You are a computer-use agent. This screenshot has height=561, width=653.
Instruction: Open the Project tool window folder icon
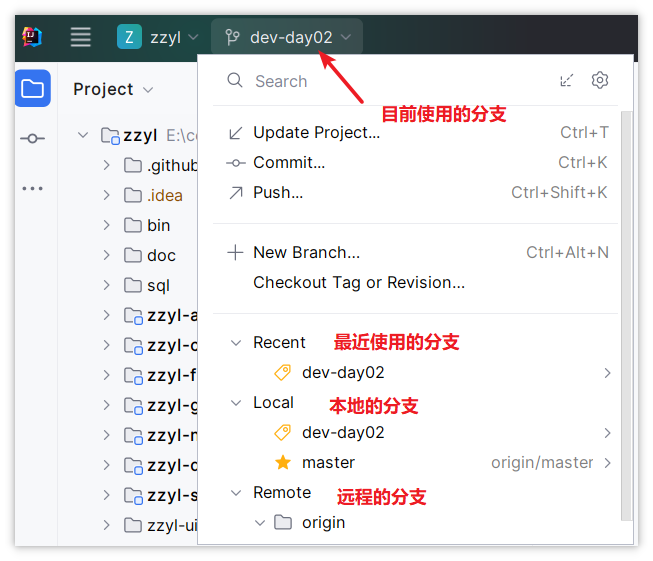click(33, 88)
